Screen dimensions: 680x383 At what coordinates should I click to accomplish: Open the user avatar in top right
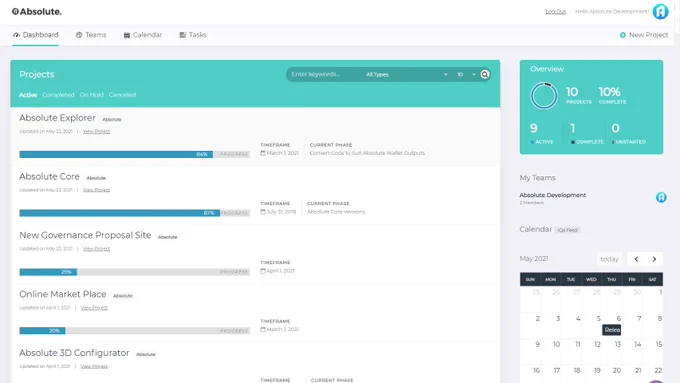[660, 12]
